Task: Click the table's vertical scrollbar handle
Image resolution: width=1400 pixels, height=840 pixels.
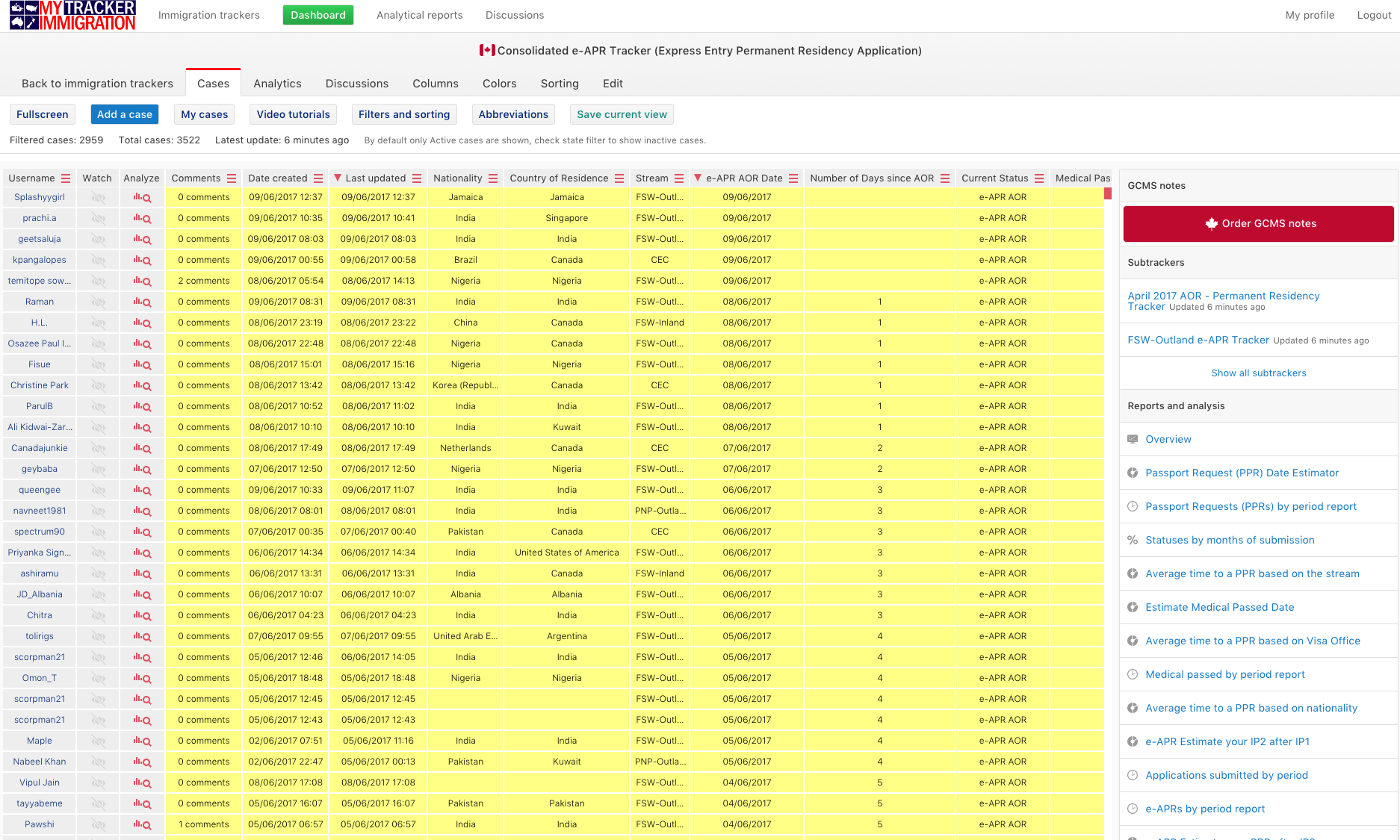Action: pyautogui.click(x=1108, y=194)
